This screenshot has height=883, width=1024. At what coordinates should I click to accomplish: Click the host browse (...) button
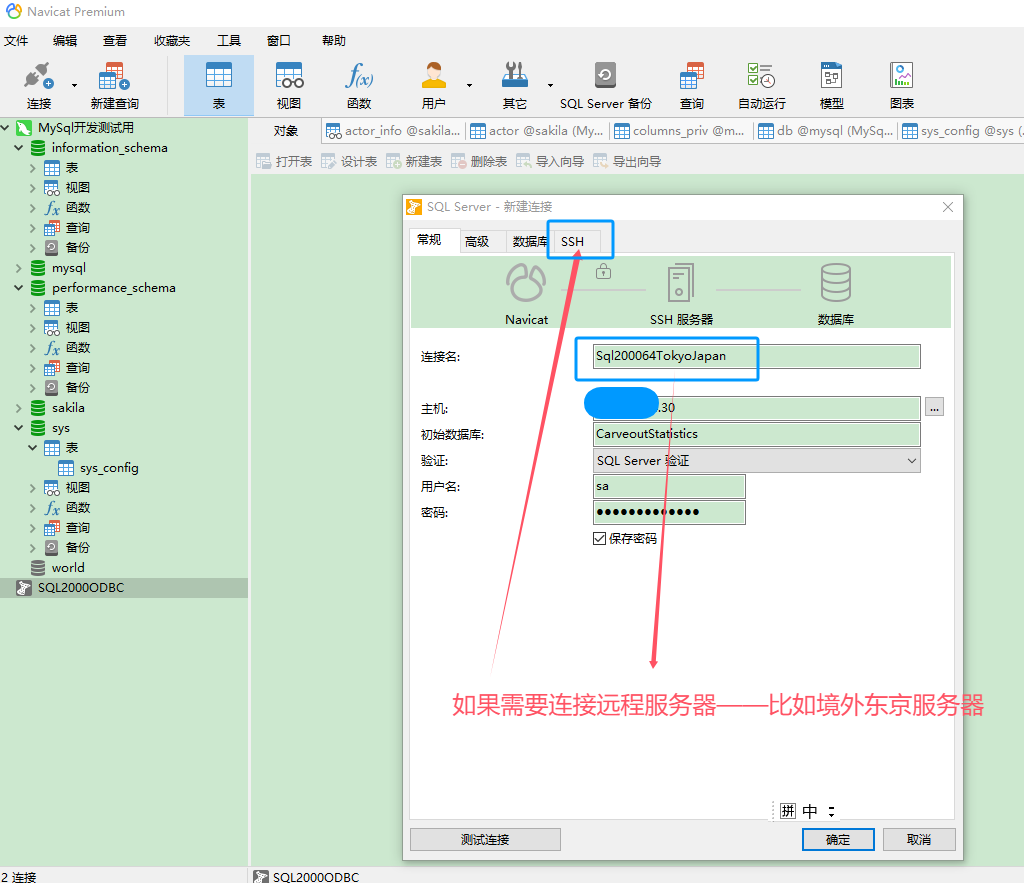pos(935,408)
